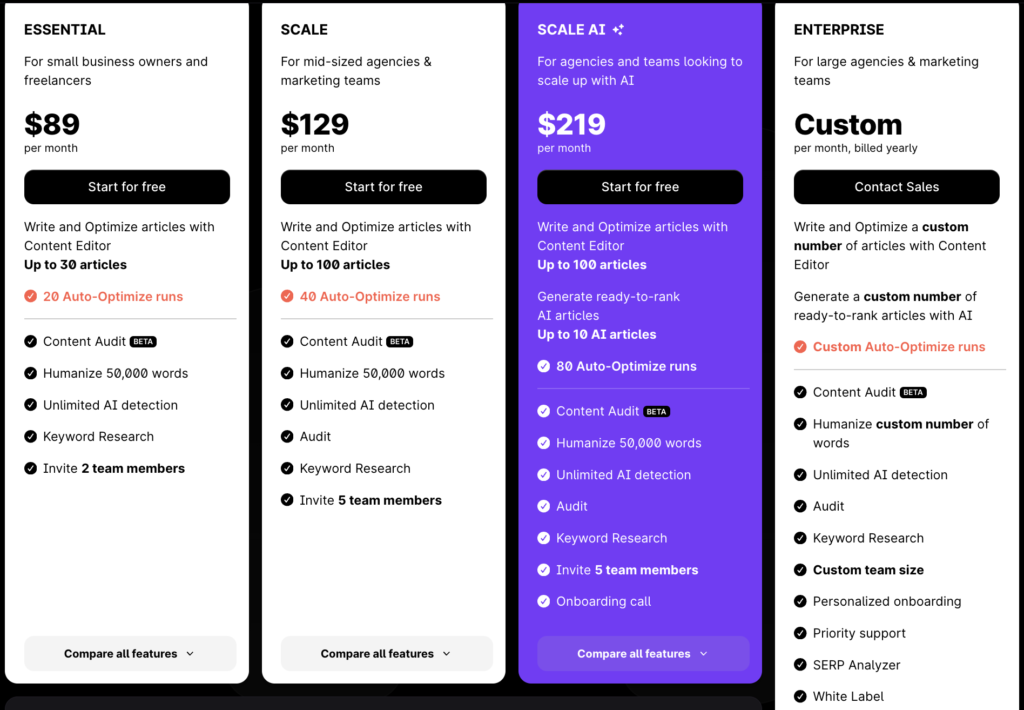Click Start for free under the $89 plan
The height and width of the screenshot is (710, 1024).
pyautogui.click(x=126, y=187)
